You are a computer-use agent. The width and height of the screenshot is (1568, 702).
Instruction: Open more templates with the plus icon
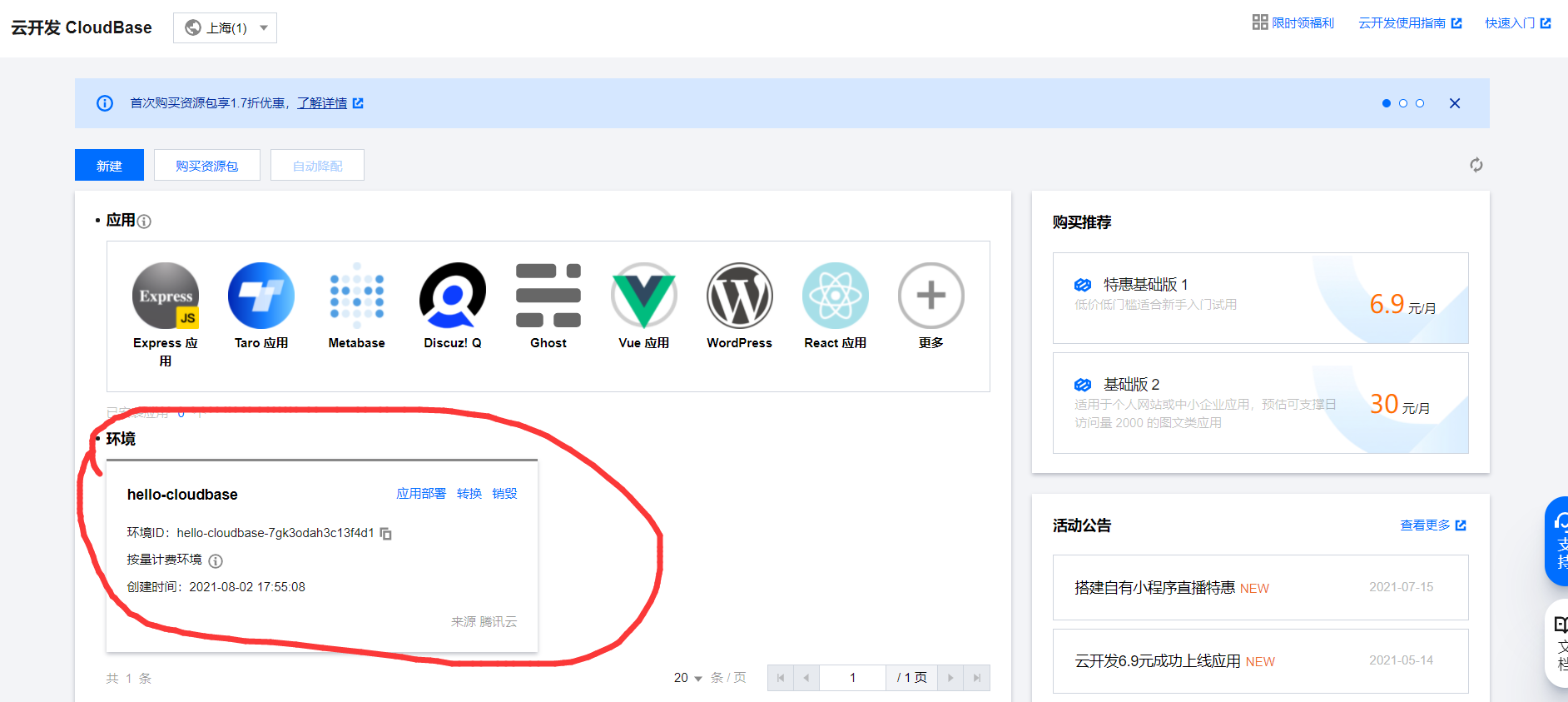pyautogui.click(x=931, y=296)
